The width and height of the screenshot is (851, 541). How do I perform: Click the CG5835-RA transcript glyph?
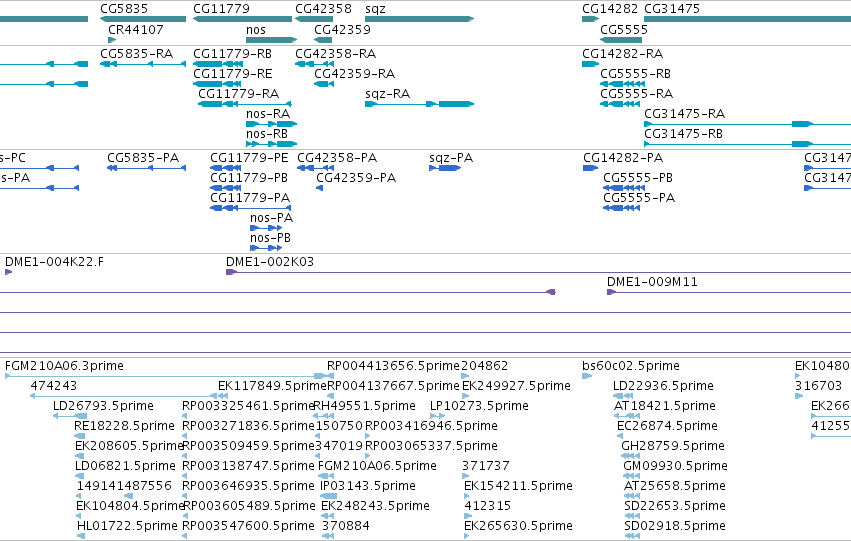pyautogui.click(x=143, y=64)
